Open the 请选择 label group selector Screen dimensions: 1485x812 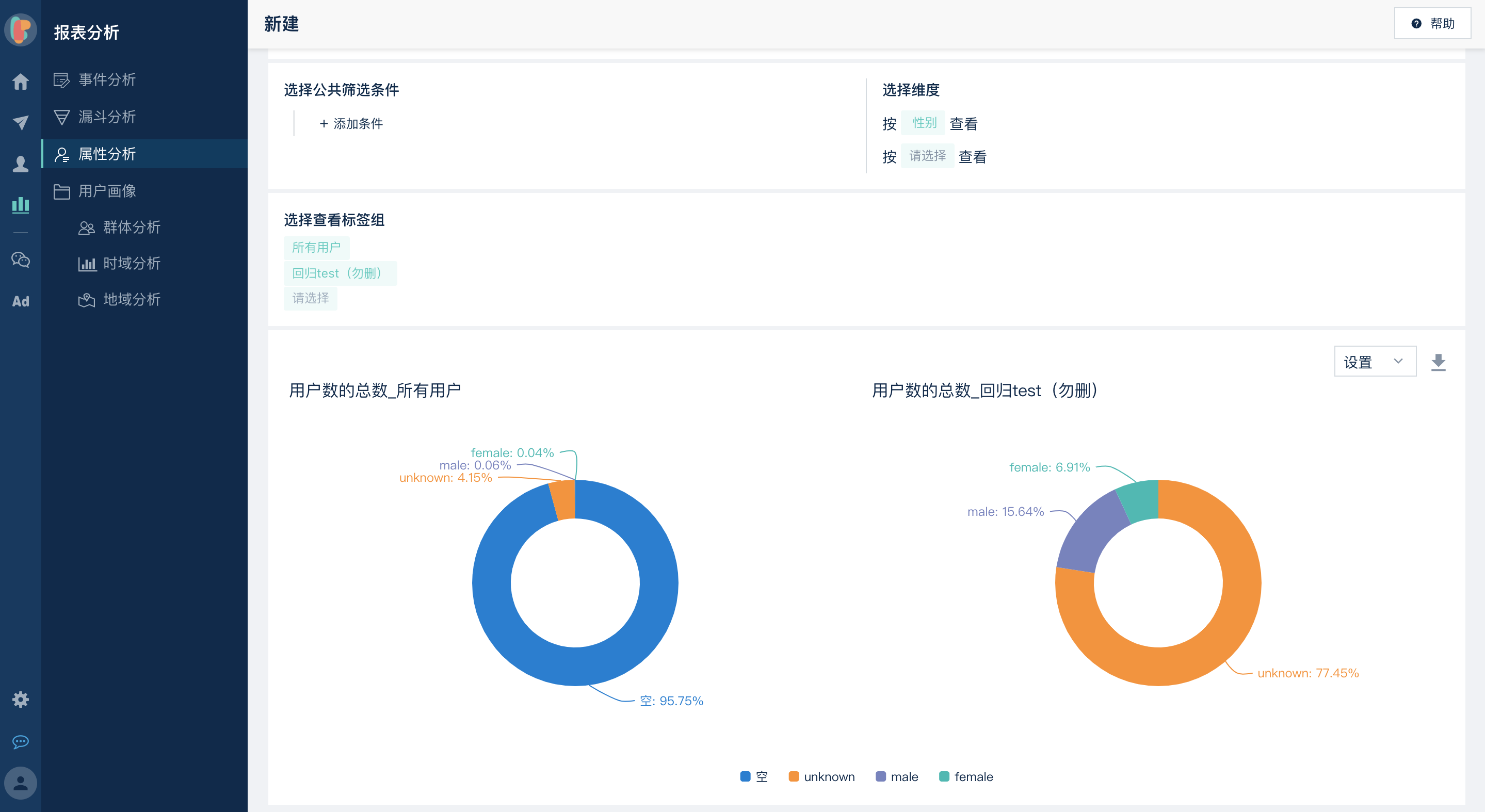(x=310, y=298)
